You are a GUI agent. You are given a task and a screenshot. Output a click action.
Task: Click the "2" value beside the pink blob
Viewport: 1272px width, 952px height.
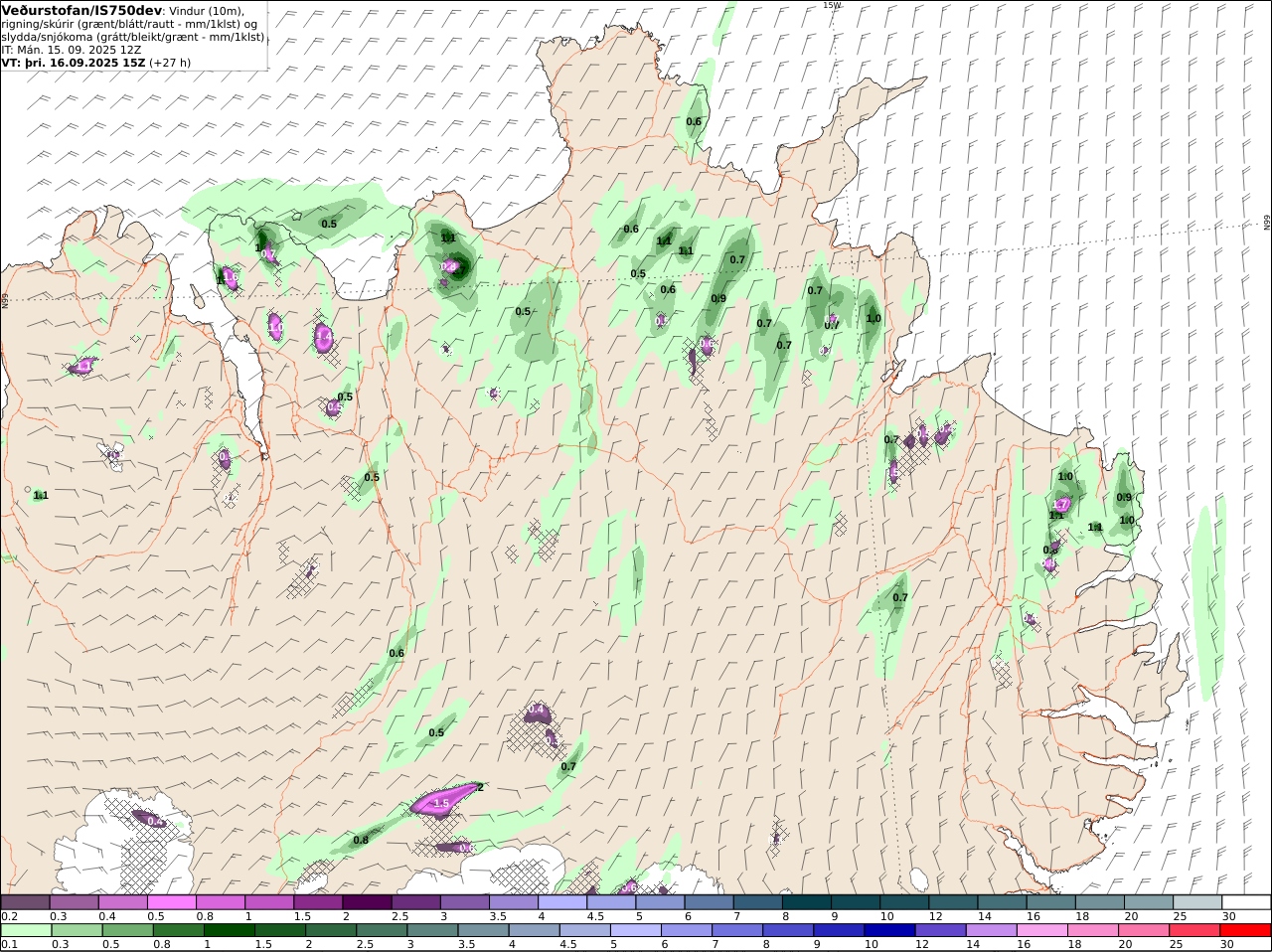[x=480, y=787]
